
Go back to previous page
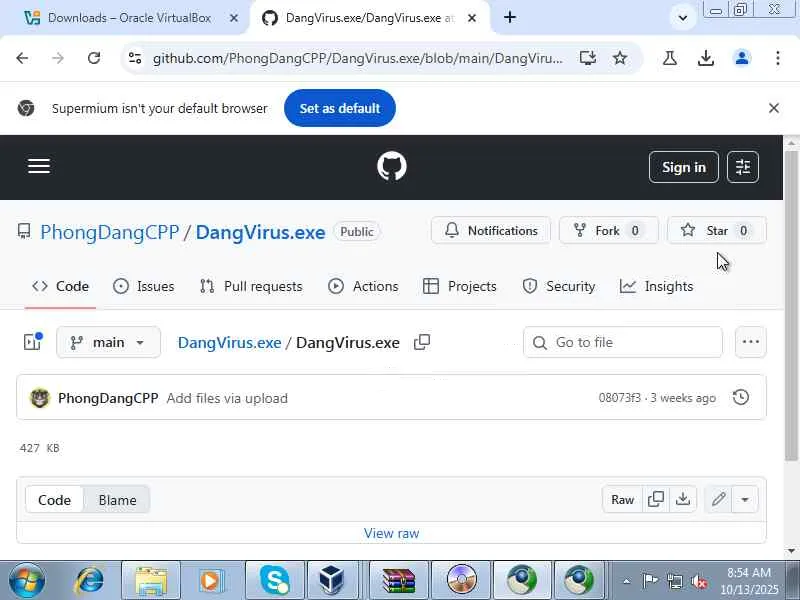(22, 58)
